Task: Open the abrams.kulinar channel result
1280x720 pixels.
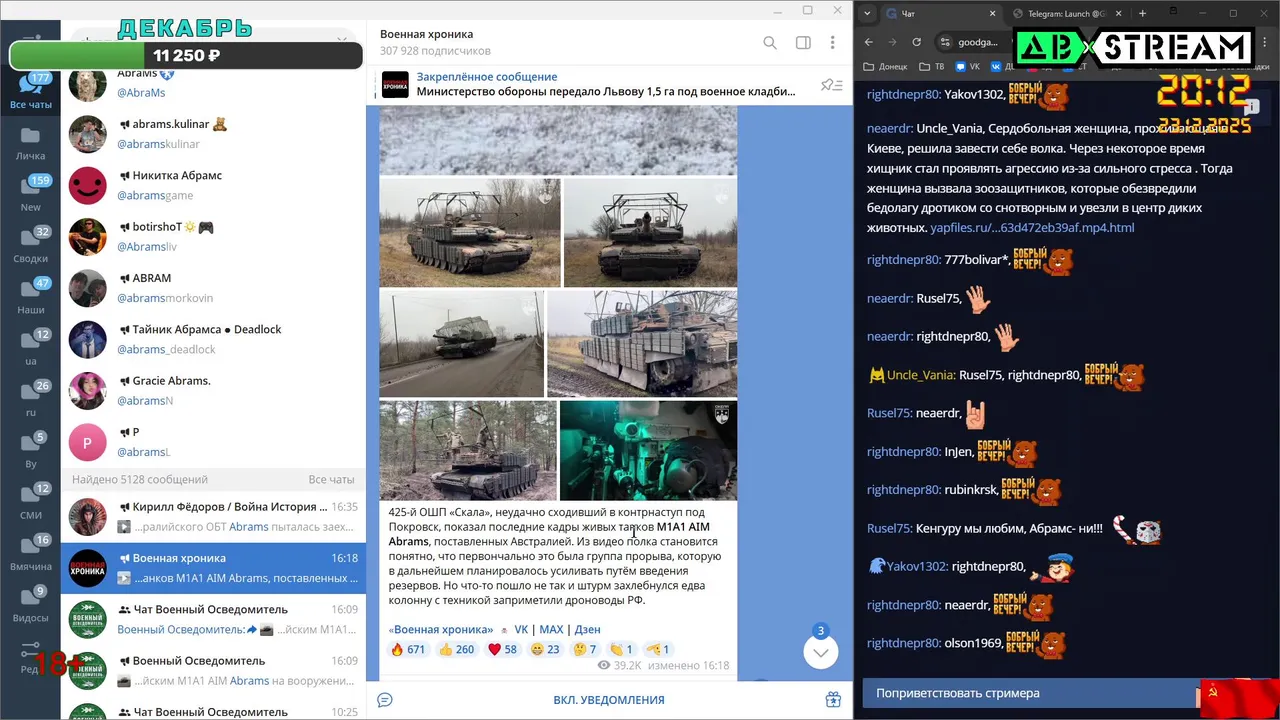Action: (x=213, y=134)
